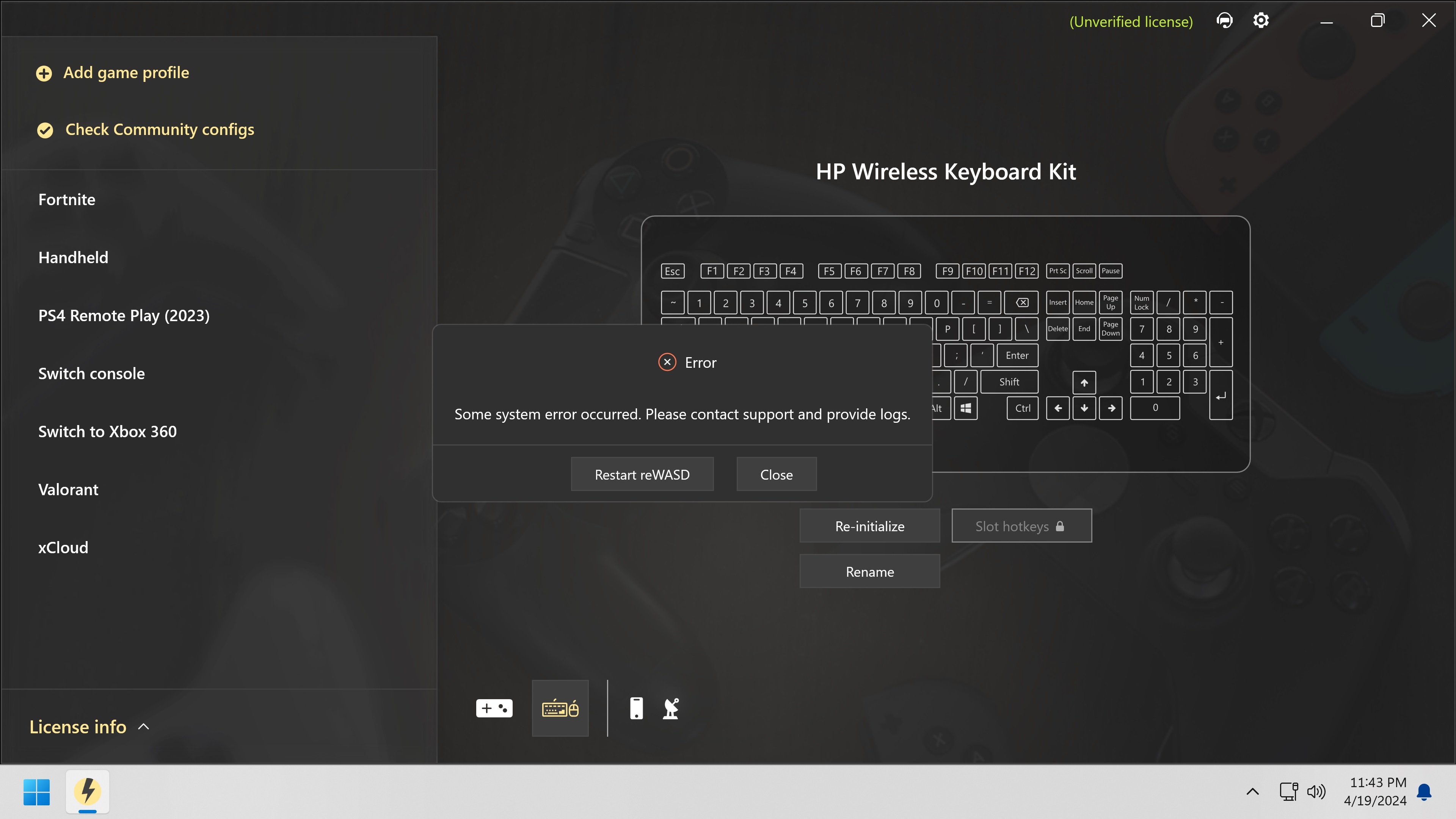Click the Check Community configs checkmark icon
Image resolution: width=1456 pixels, height=819 pixels.
point(45,130)
